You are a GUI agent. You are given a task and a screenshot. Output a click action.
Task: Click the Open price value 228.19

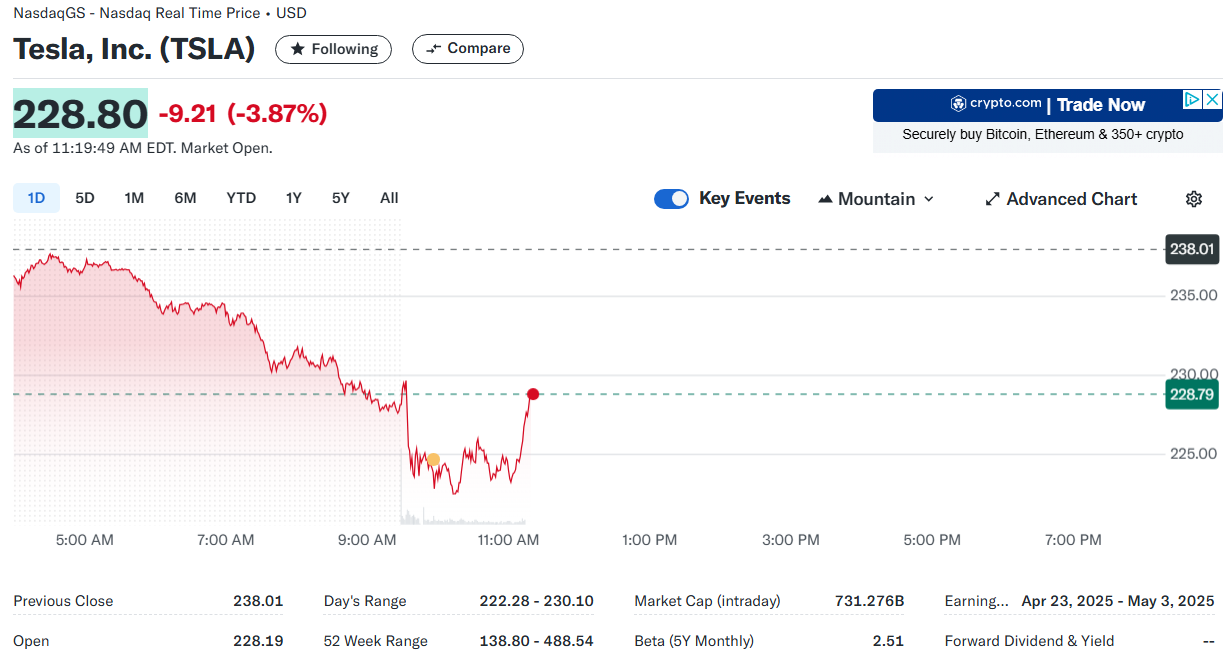coord(258,641)
